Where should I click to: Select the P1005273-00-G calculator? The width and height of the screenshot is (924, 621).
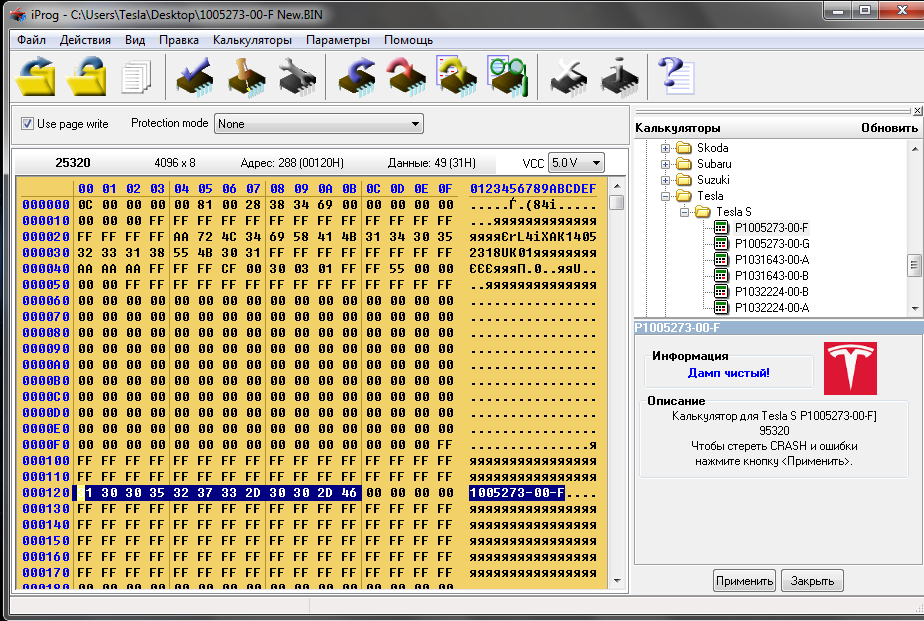772,243
